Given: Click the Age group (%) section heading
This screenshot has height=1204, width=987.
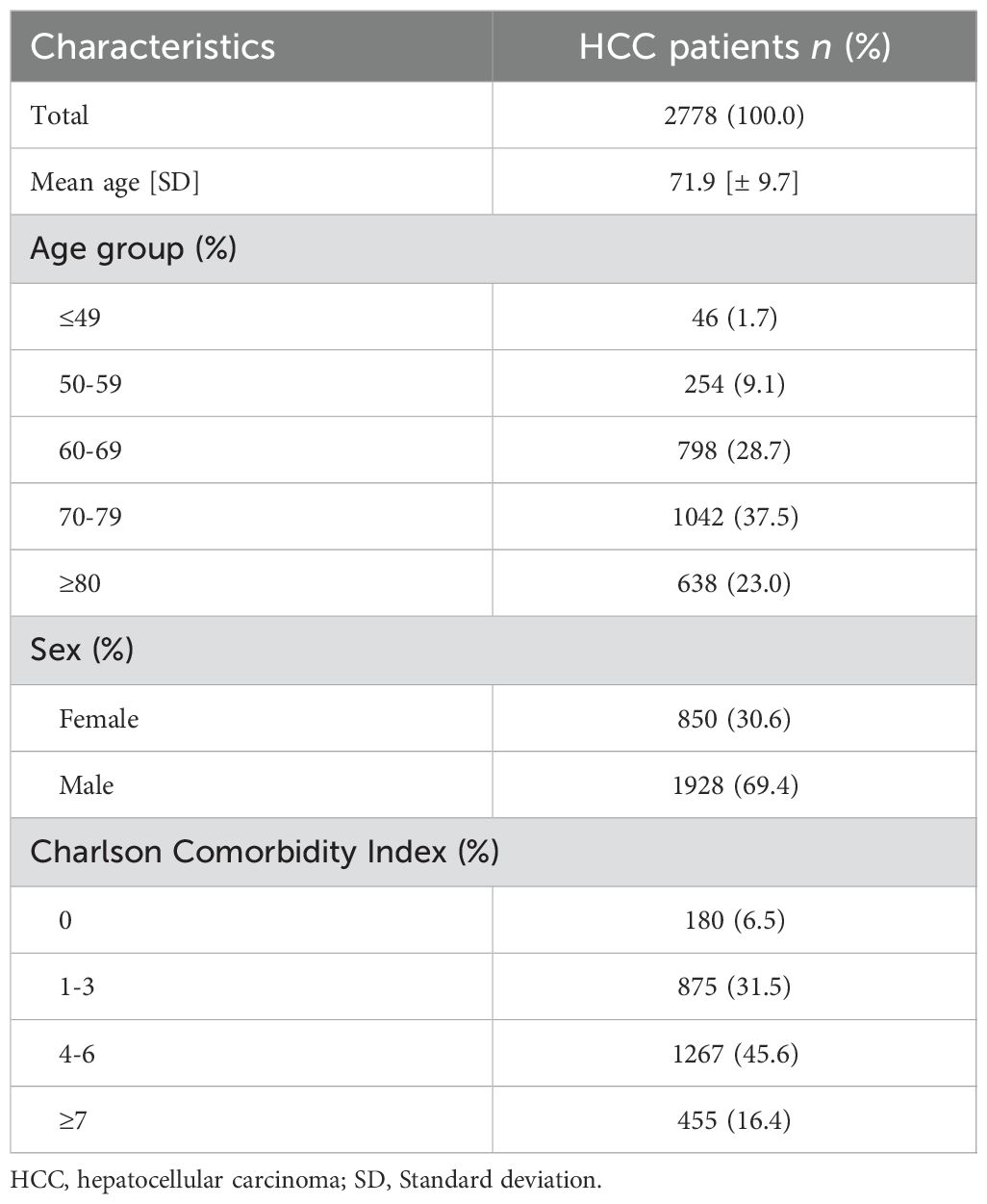Looking at the screenshot, I should pyautogui.click(x=133, y=249).
